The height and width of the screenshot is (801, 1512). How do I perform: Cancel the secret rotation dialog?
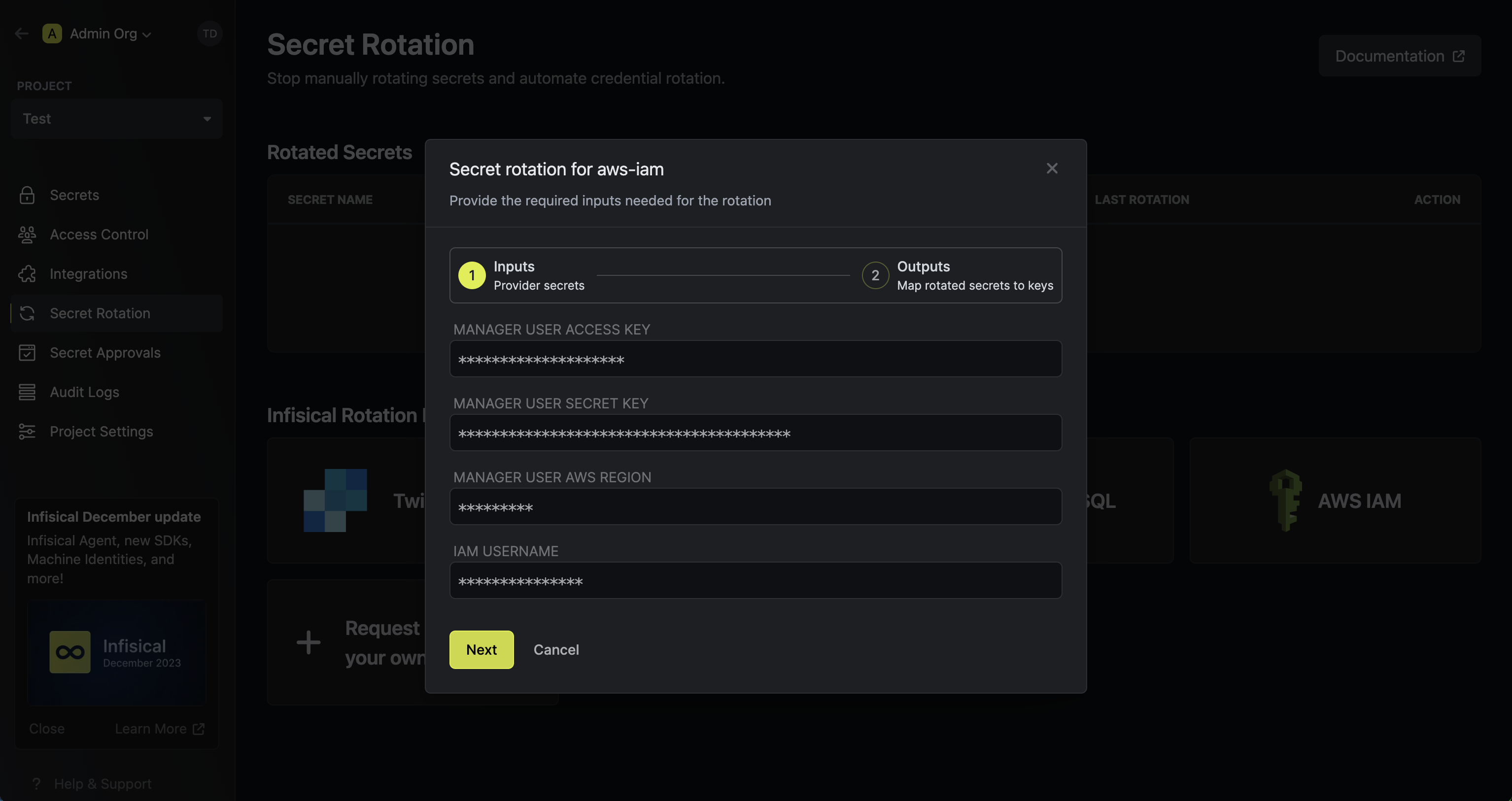point(556,650)
